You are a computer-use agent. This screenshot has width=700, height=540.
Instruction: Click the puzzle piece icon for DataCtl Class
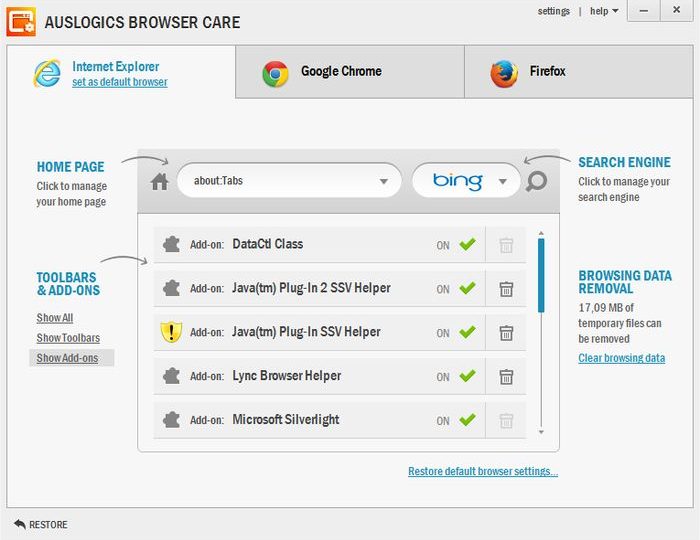point(171,244)
